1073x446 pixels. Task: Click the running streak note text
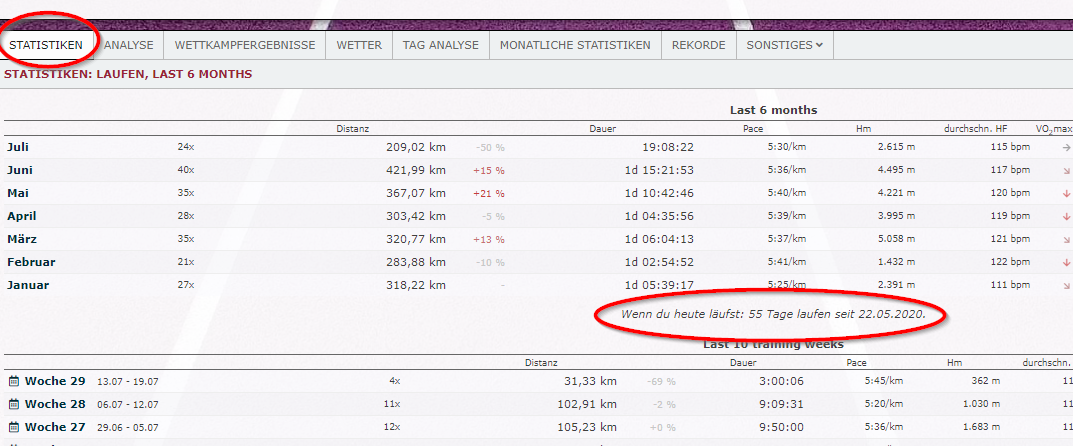coord(773,314)
